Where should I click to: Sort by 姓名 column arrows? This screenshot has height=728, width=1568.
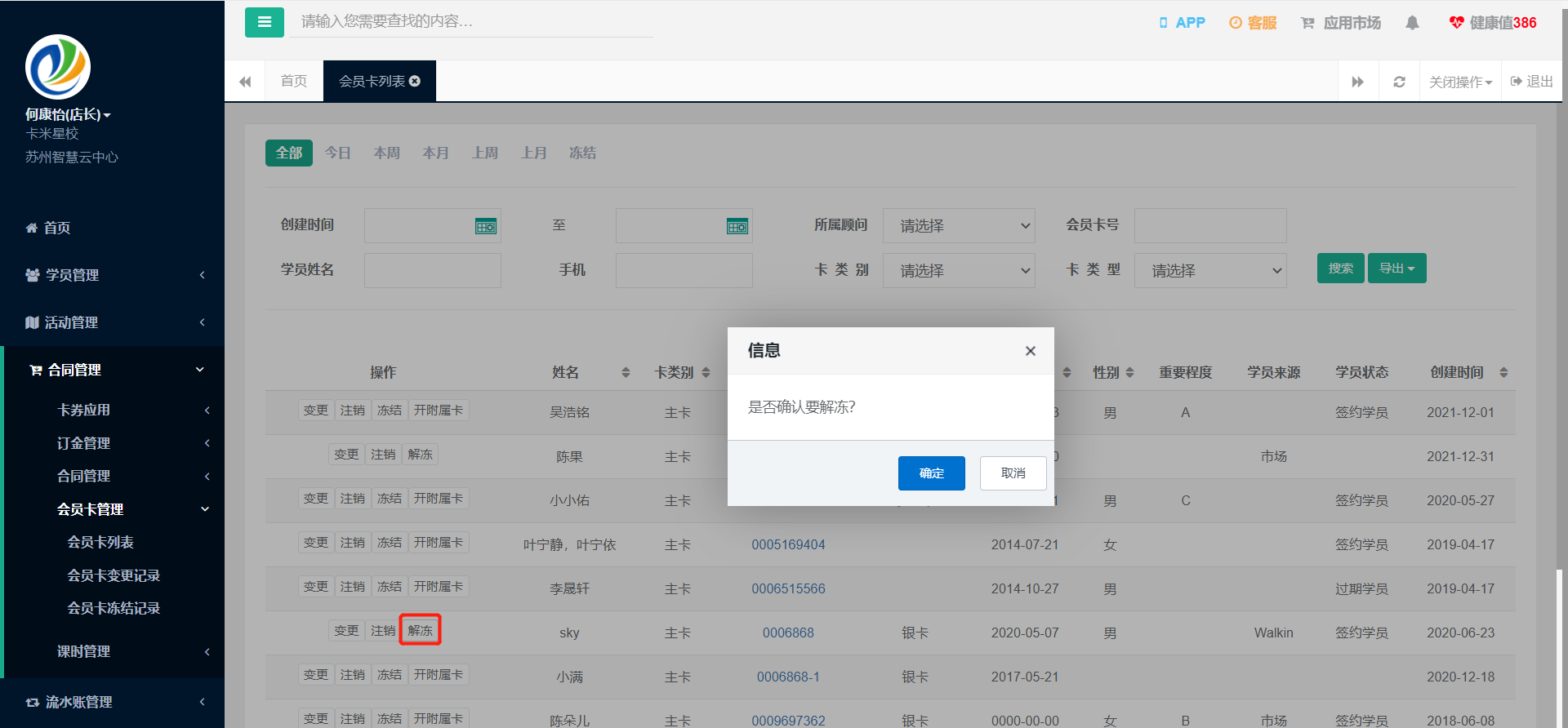pos(626,372)
